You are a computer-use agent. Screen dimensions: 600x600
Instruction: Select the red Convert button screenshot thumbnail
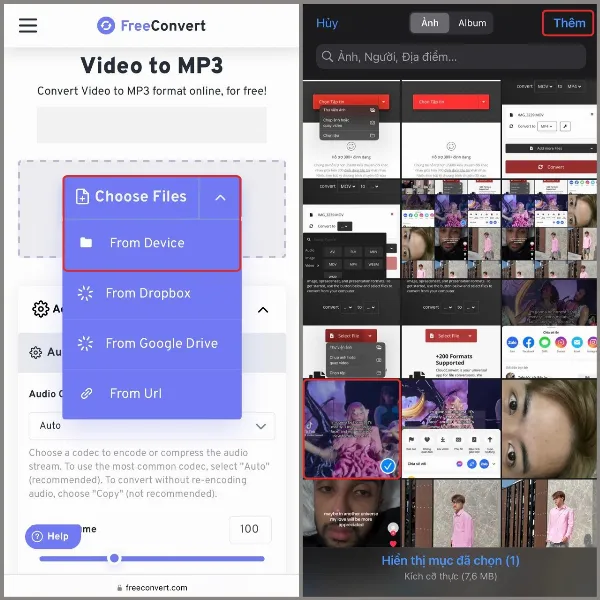549,130
